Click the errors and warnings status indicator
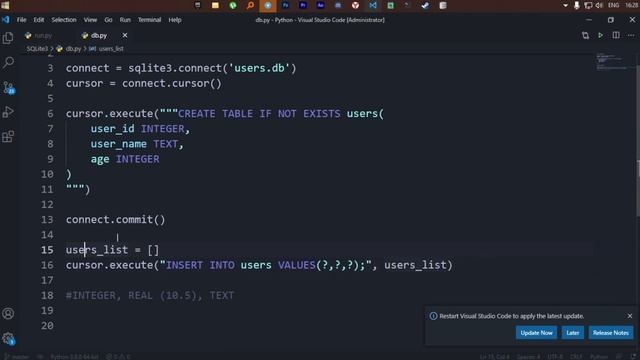This screenshot has height=360, width=640. tap(118, 356)
